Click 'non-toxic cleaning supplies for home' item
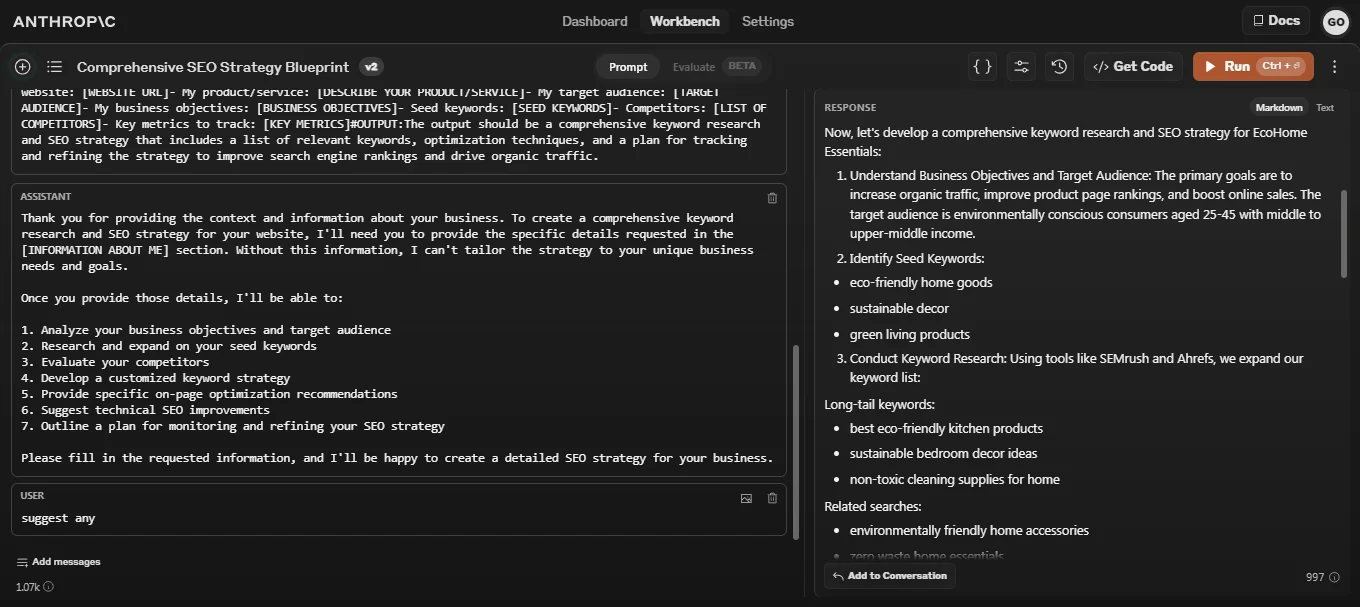 click(955, 480)
